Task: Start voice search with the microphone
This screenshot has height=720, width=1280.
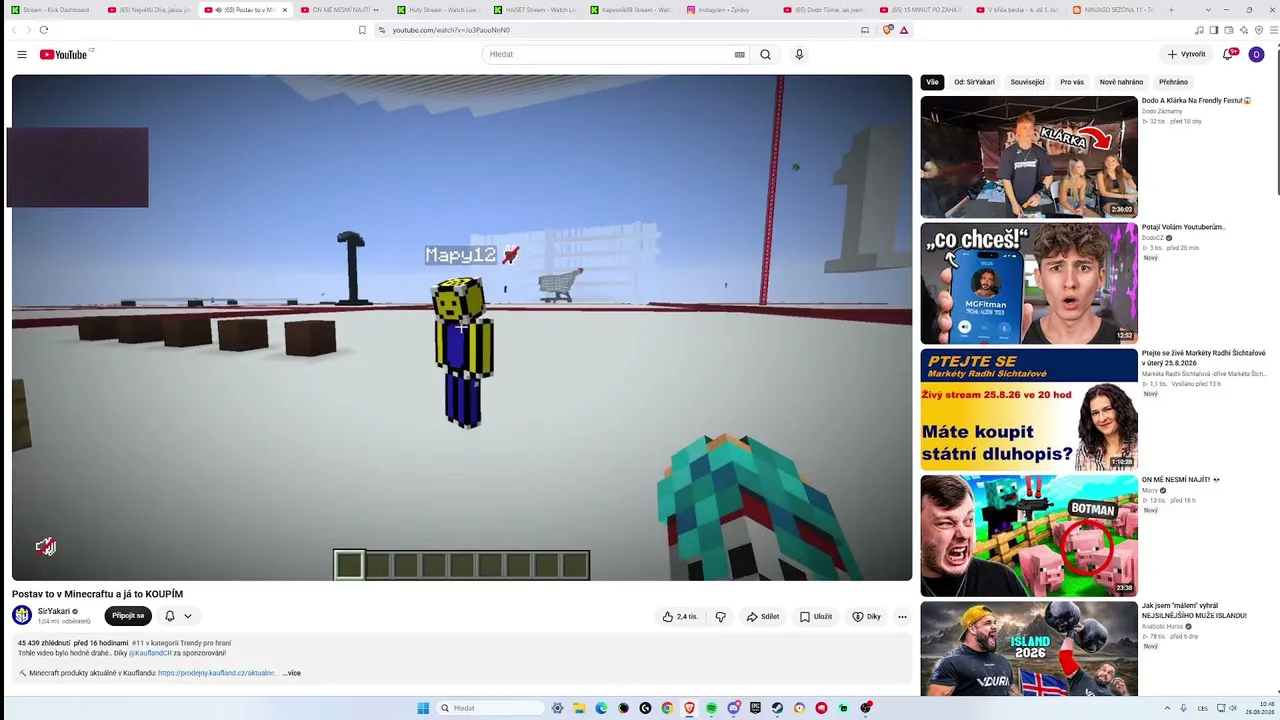Action: 799,54
